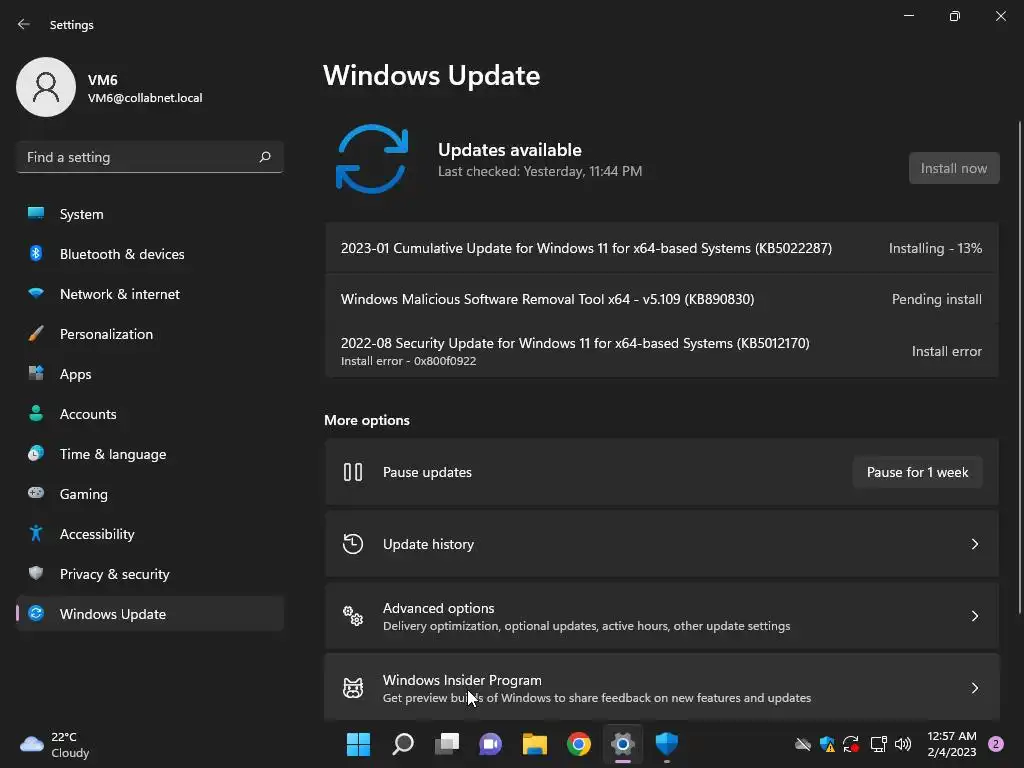Viewport: 1024px width, 768px height.
Task: Click the Apps icon in sidebar
Action: click(36, 374)
